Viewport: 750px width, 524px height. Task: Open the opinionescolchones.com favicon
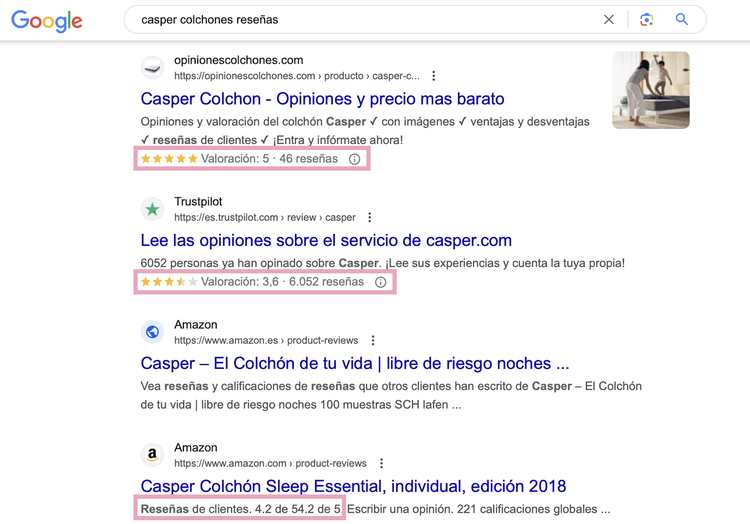pos(153,67)
